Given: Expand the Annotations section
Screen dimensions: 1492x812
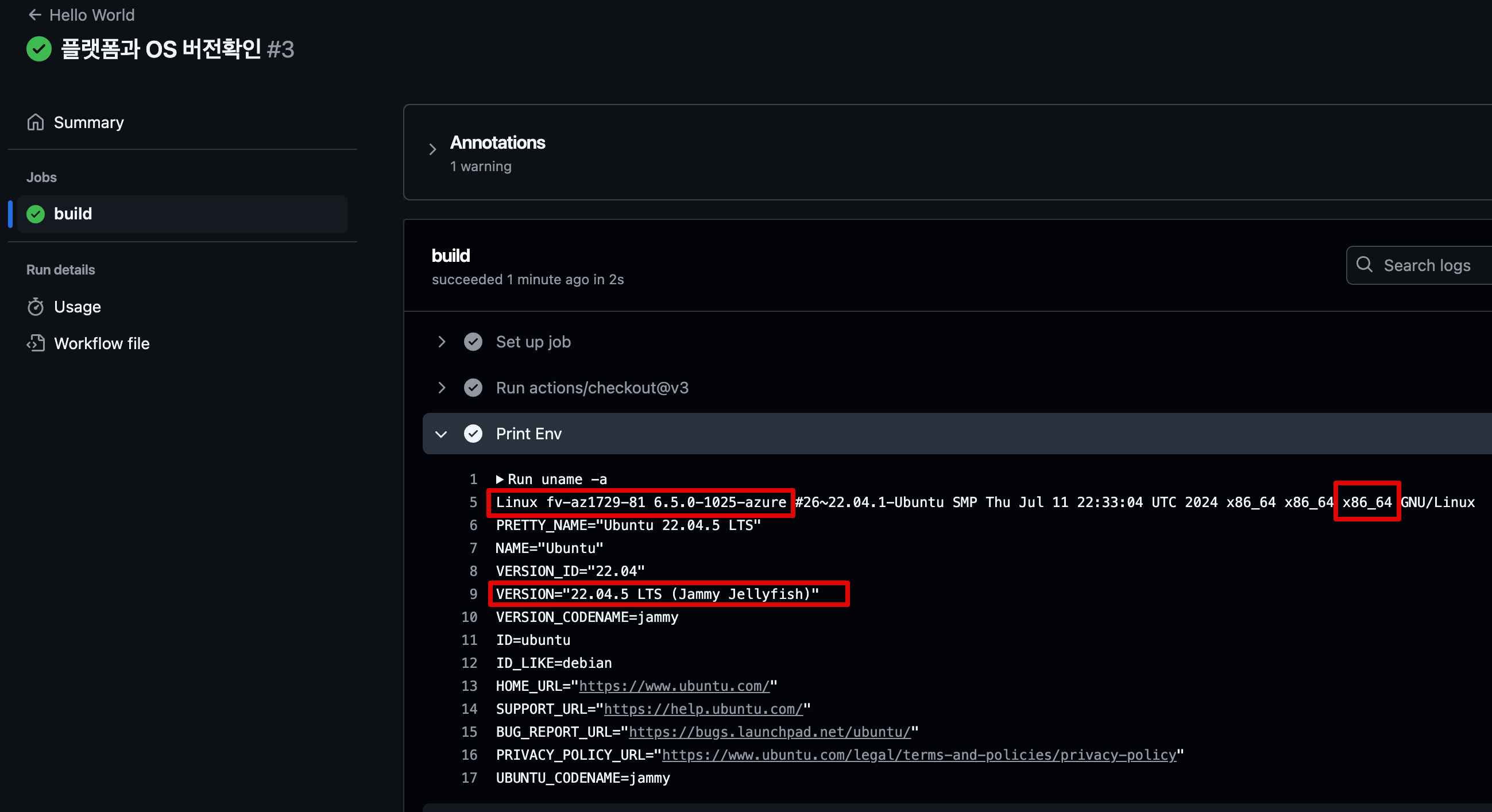Looking at the screenshot, I should point(432,149).
